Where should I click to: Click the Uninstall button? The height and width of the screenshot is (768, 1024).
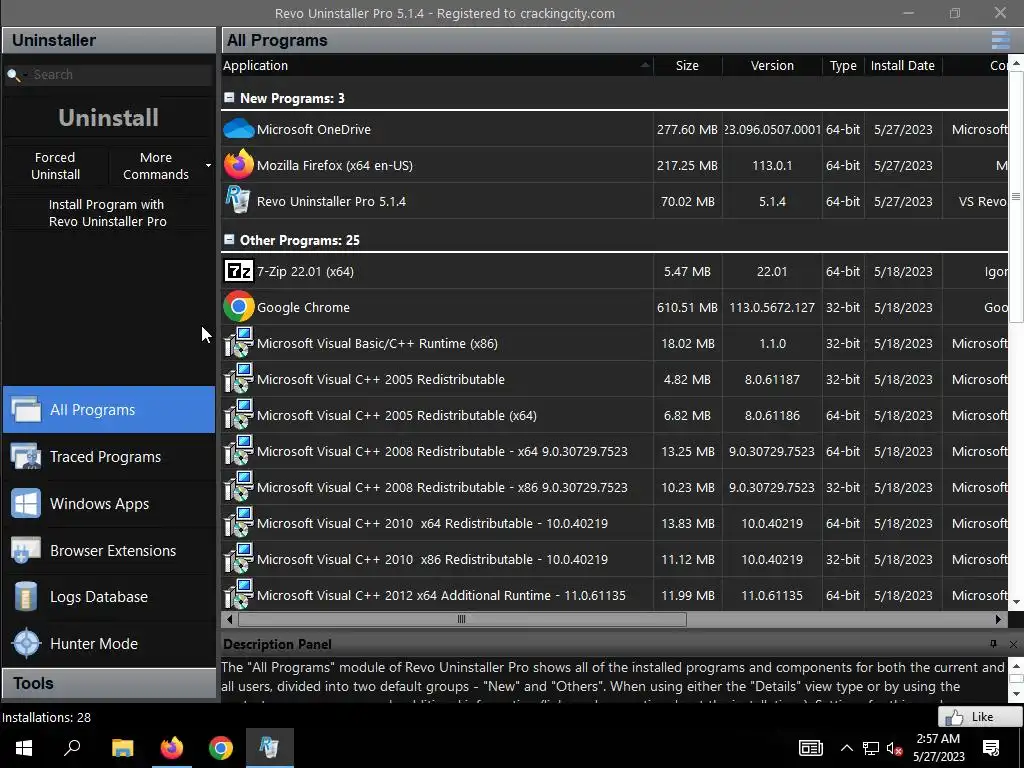[x=108, y=118]
